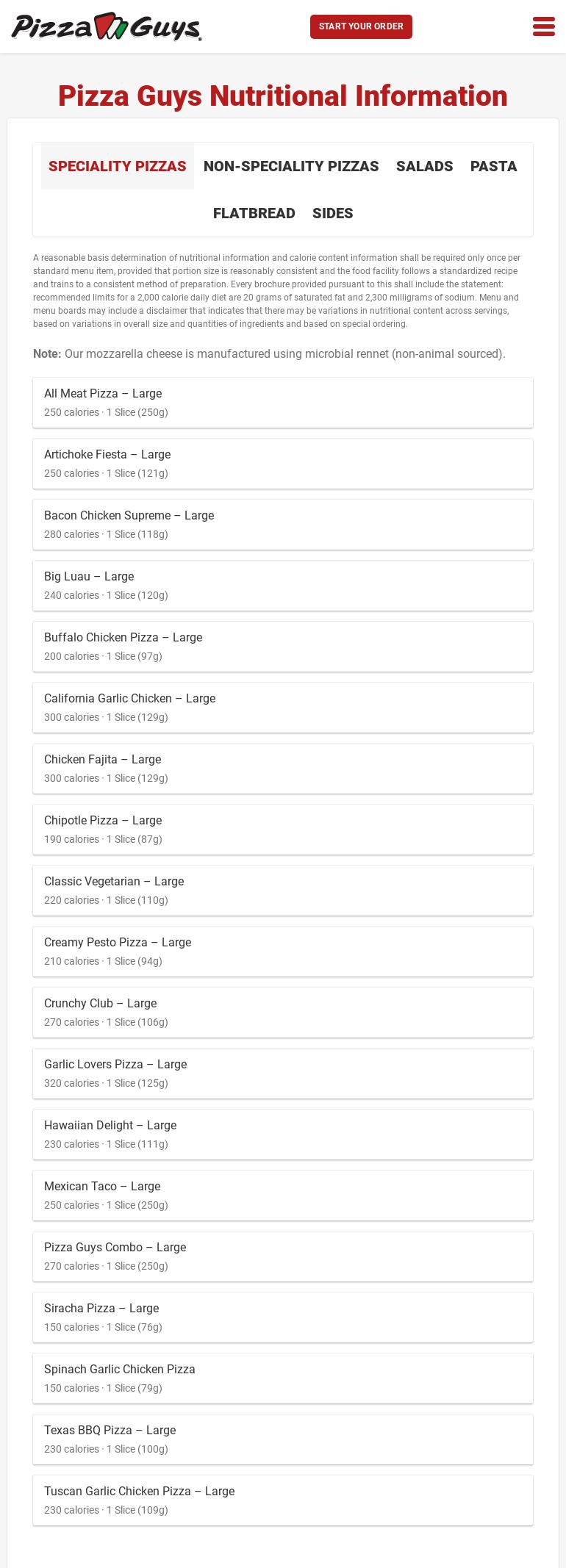
Task: Expand the Big Luau – Large row
Action: (283, 586)
